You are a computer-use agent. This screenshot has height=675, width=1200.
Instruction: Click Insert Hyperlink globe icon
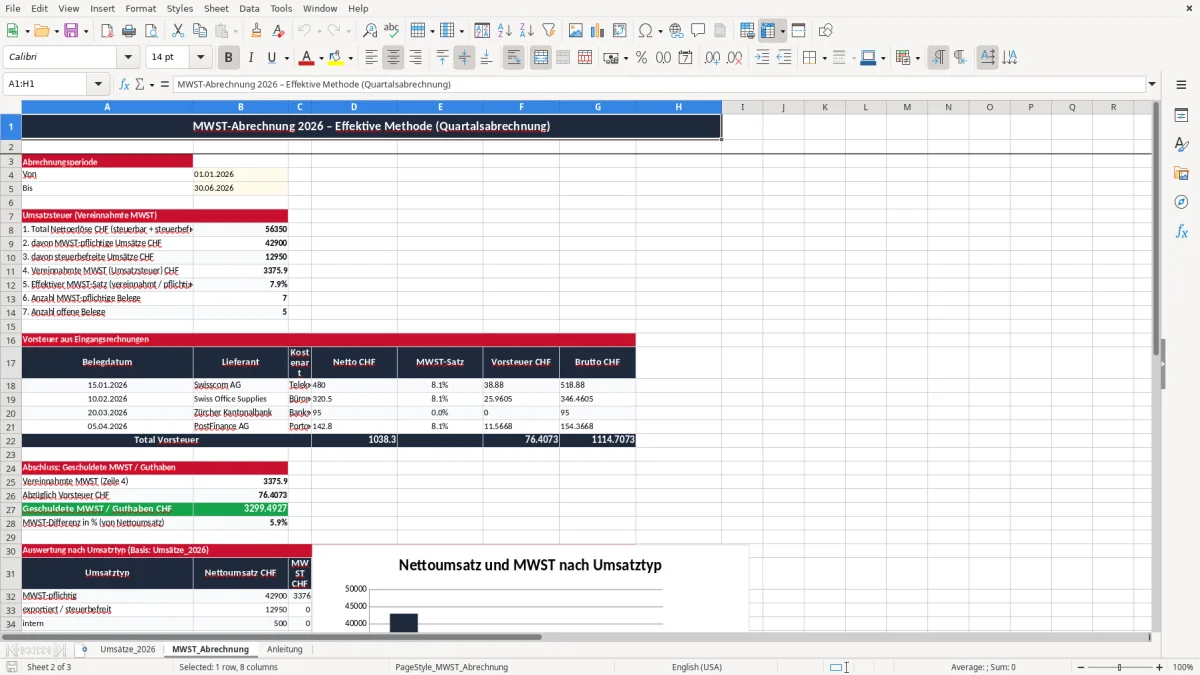676,31
